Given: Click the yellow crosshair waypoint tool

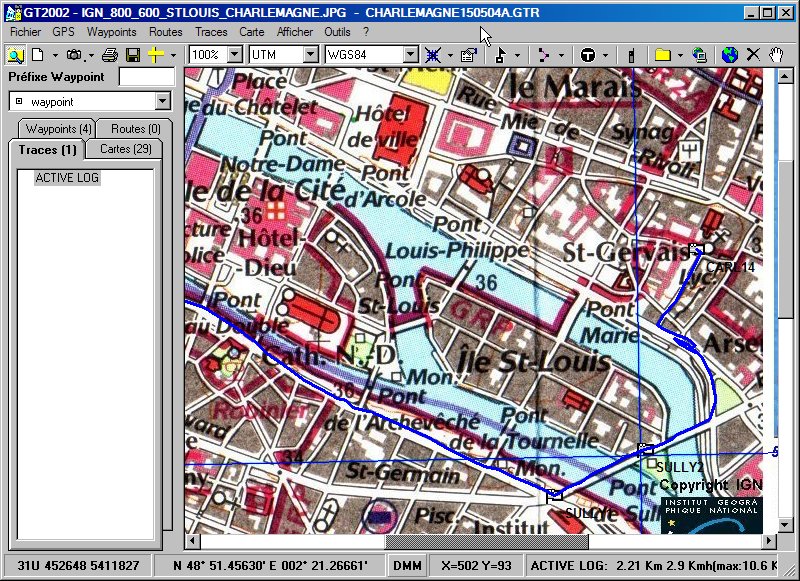Looking at the screenshot, I should click(x=155, y=55).
